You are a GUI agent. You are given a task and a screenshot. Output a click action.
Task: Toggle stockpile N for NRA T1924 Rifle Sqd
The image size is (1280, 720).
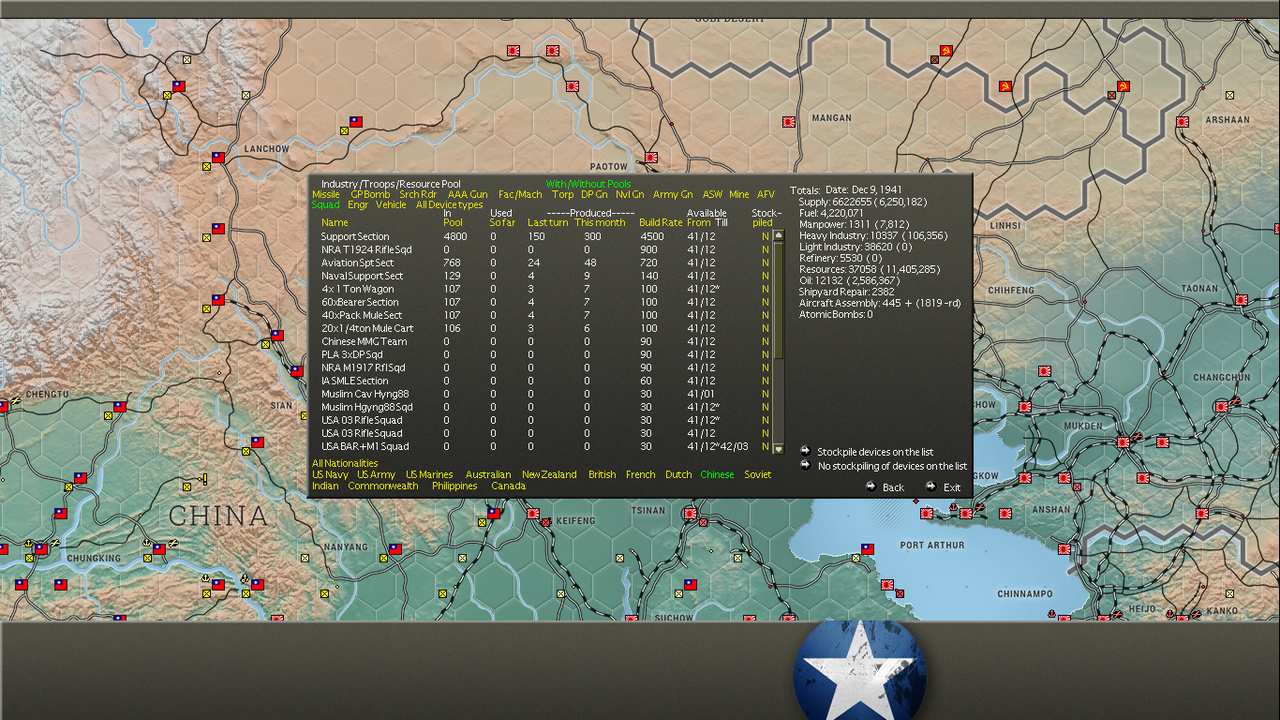(x=765, y=250)
